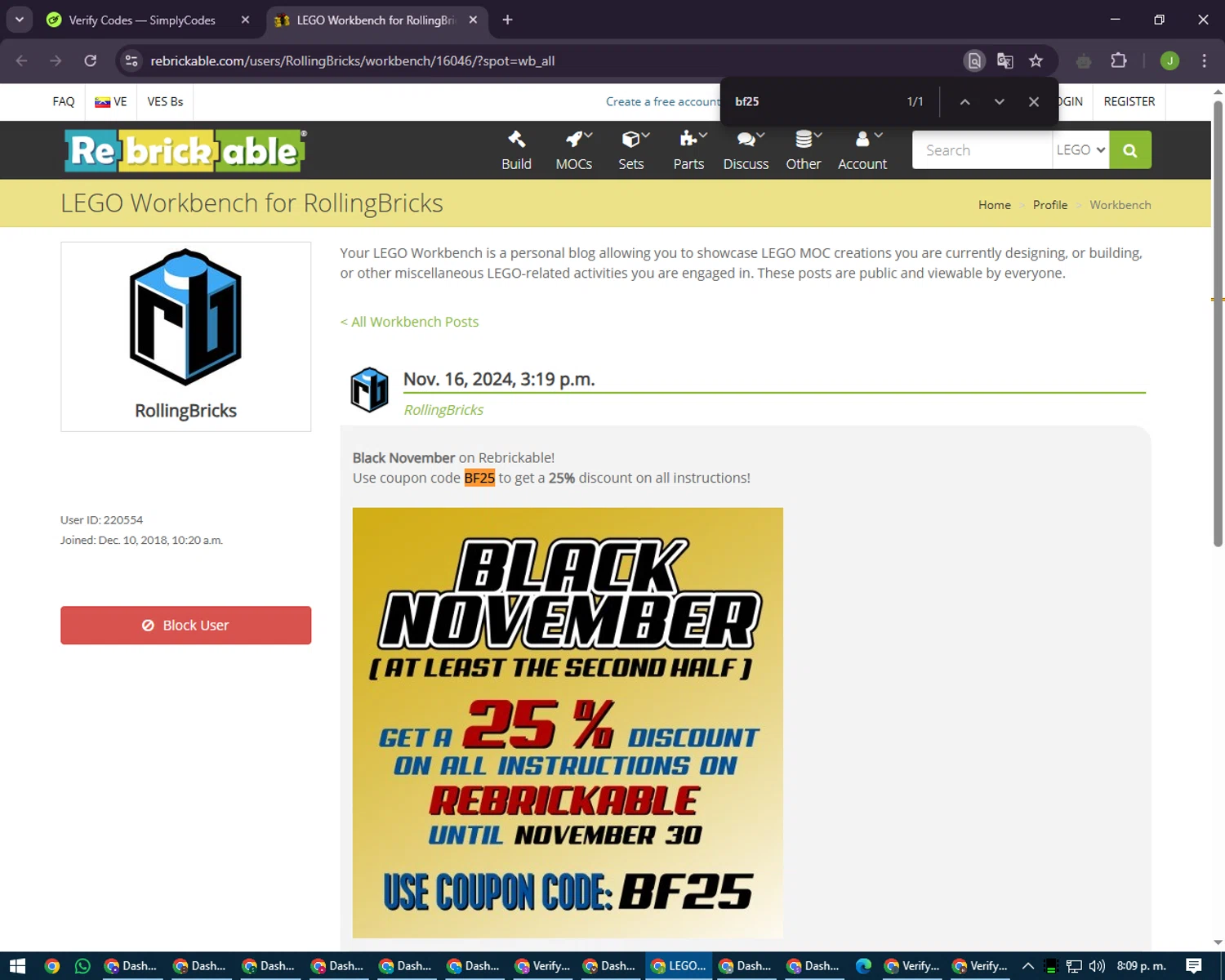The height and width of the screenshot is (980, 1225).
Task: Go to next find-in-page match
Action: pyautogui.click(x=999, y=101)
